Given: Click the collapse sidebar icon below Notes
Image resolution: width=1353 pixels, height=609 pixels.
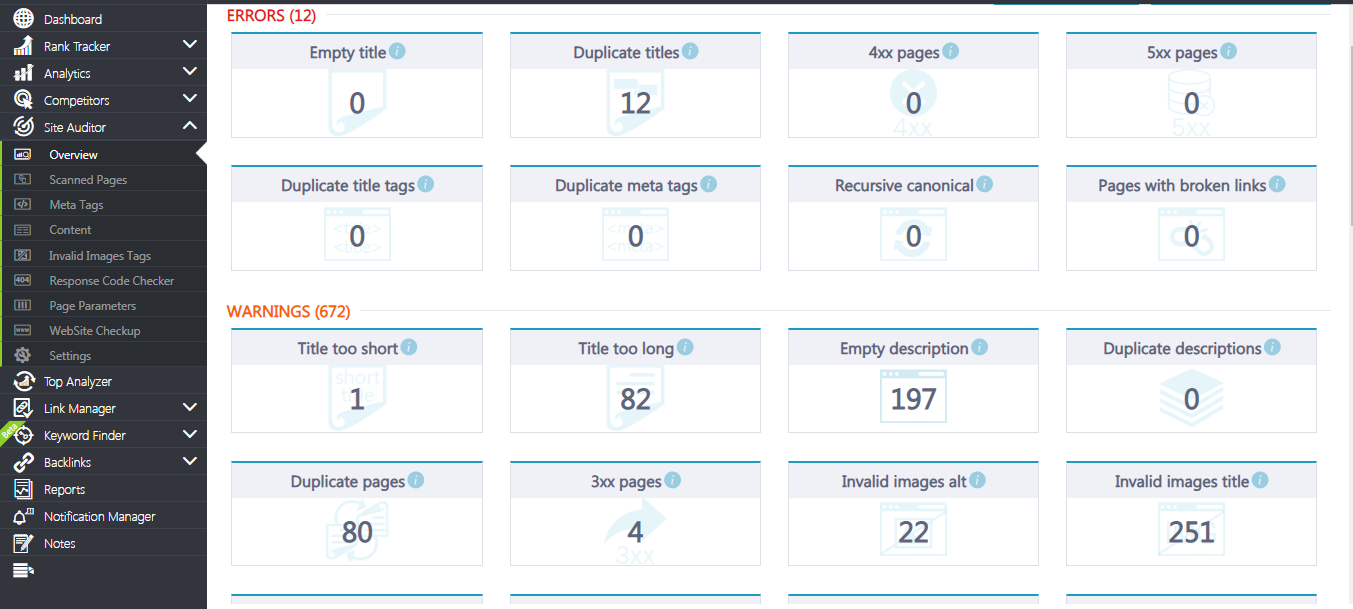Looking at the screenshot, I should click(23, 570).
